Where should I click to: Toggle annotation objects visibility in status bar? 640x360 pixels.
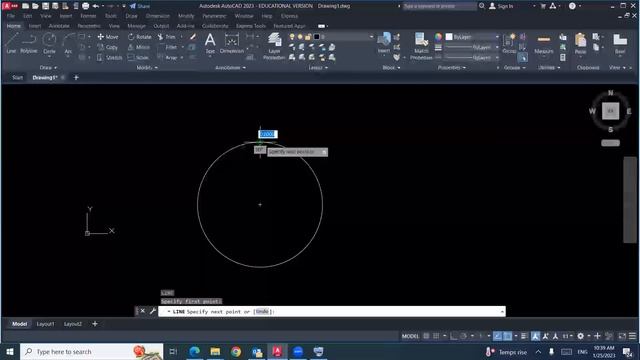[536, 336]
